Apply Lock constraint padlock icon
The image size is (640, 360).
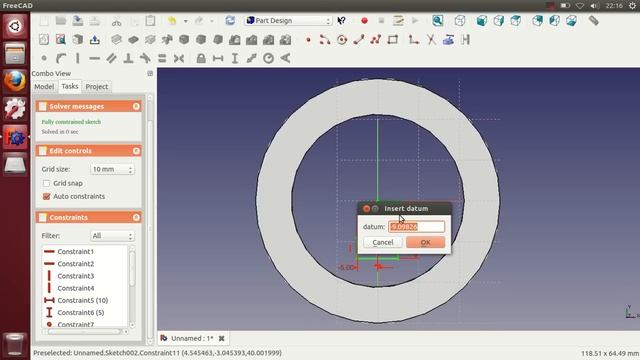[201, 58]
